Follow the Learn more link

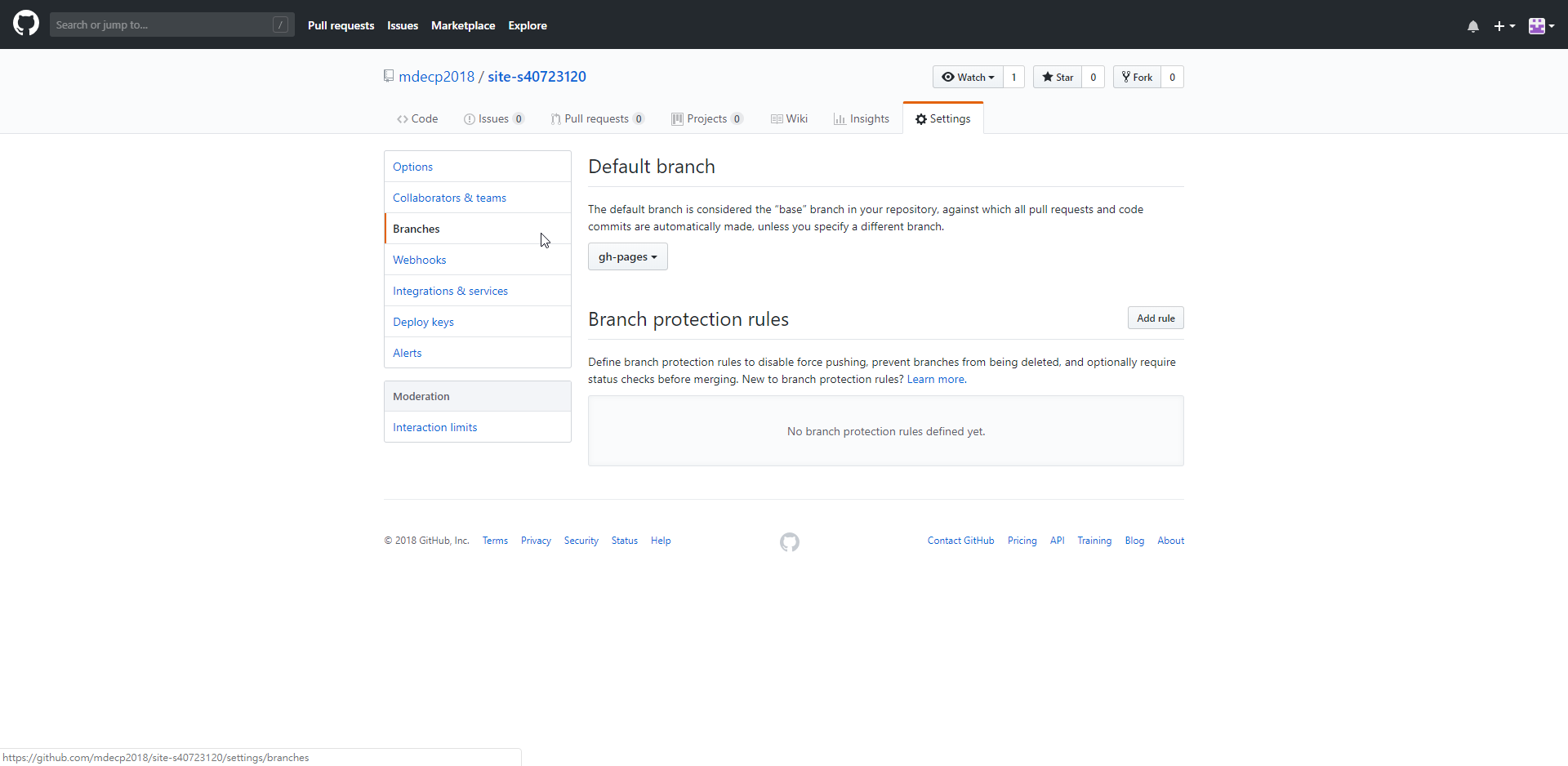click(x=937, y=380)
